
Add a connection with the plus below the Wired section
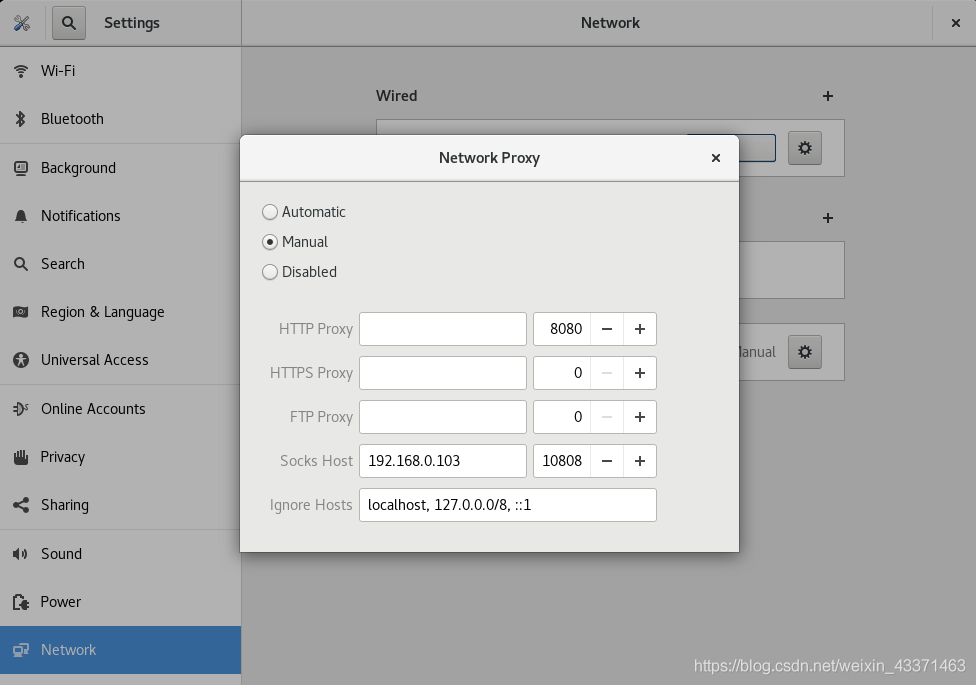pos(828,218)
